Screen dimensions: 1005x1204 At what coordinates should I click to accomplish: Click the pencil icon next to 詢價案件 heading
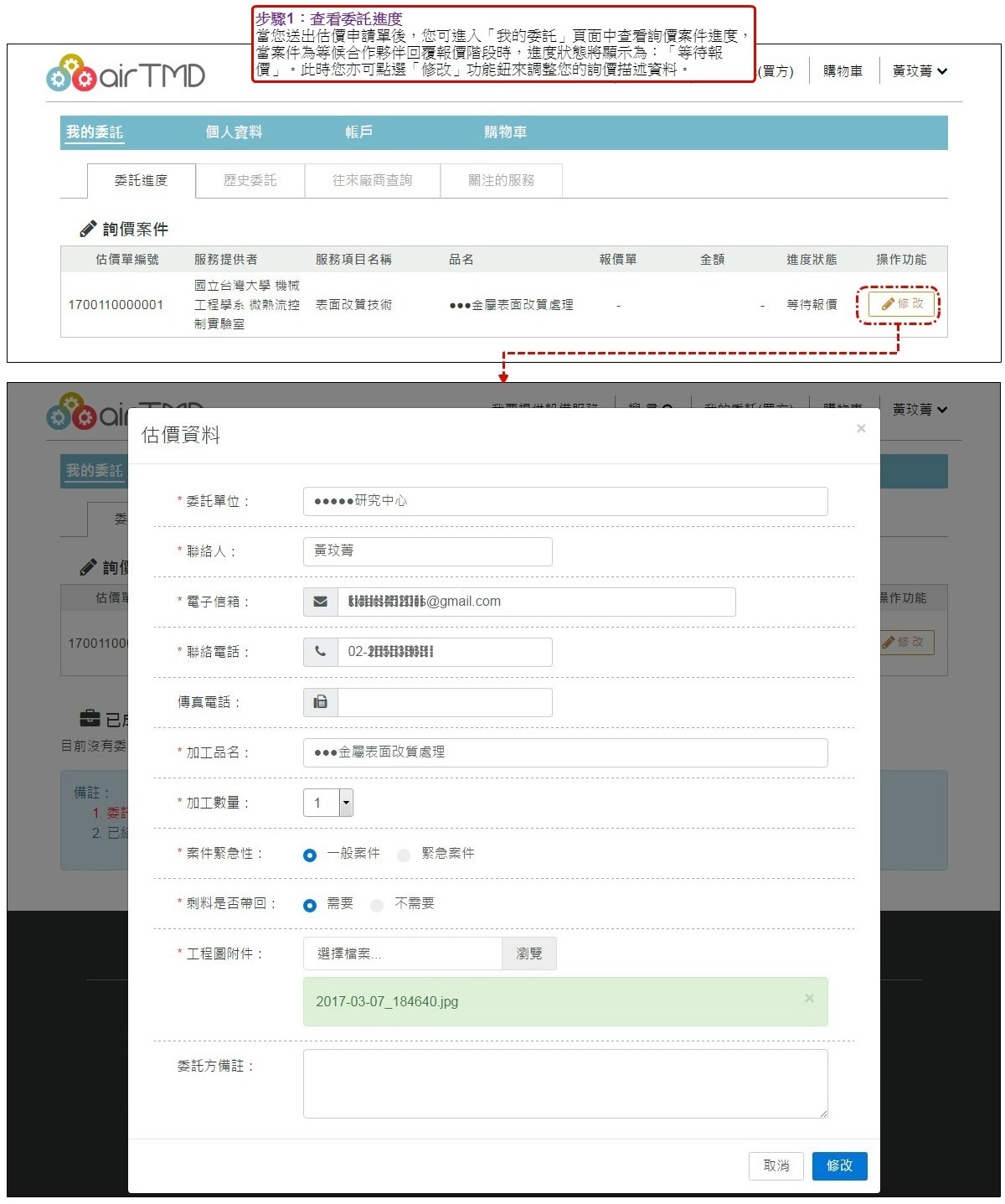click(87, 229)
